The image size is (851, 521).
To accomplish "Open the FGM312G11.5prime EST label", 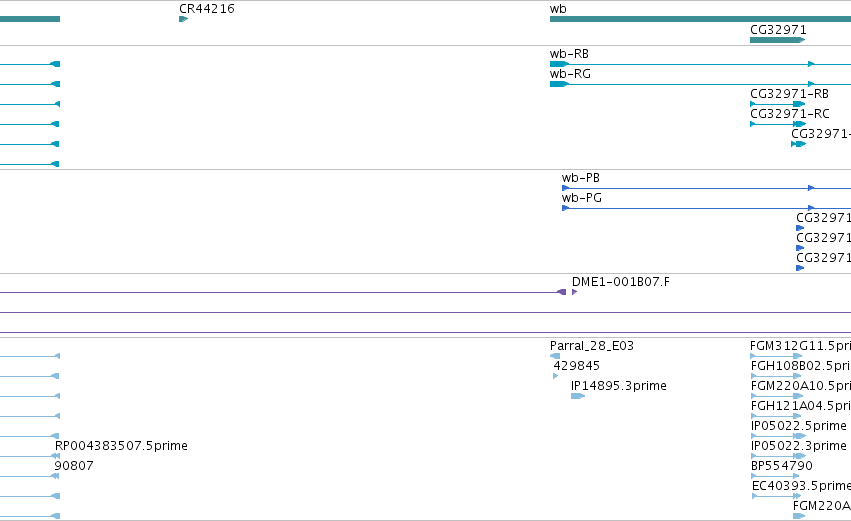I will click(x=801, y=346).
